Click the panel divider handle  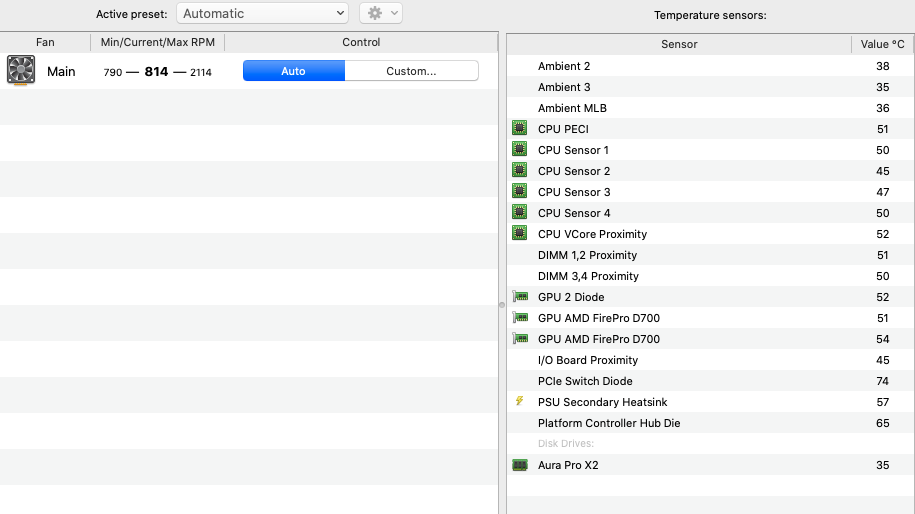tap(502, 302)
